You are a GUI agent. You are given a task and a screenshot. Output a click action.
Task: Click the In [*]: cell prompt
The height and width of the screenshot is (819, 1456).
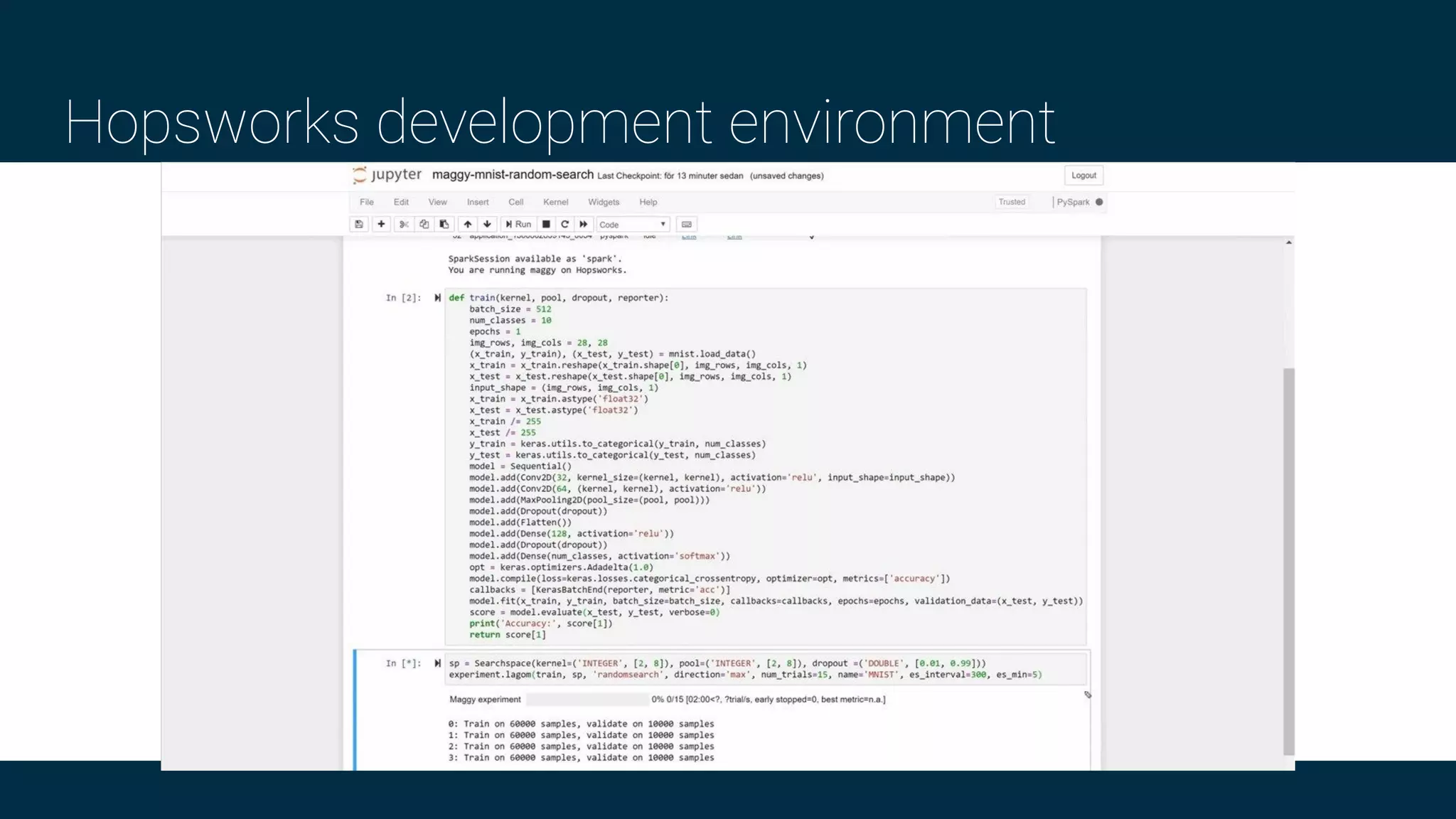(x=403, y=663)
